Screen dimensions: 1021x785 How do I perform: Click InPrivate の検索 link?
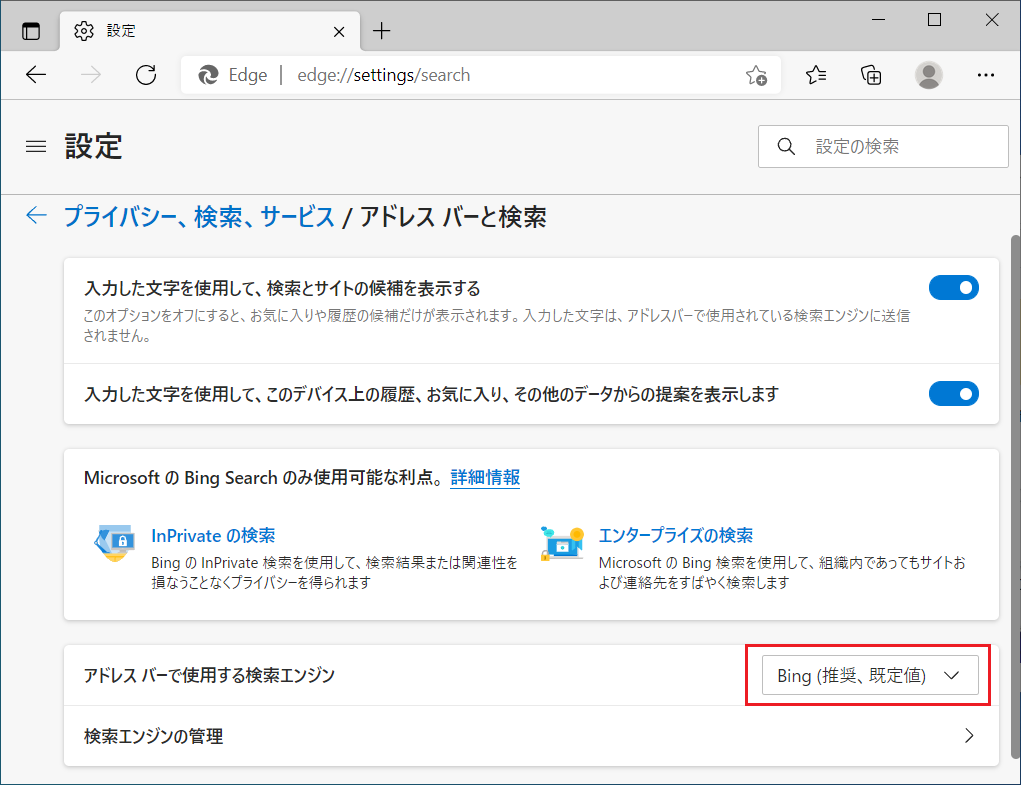click(x=213, y=536)
